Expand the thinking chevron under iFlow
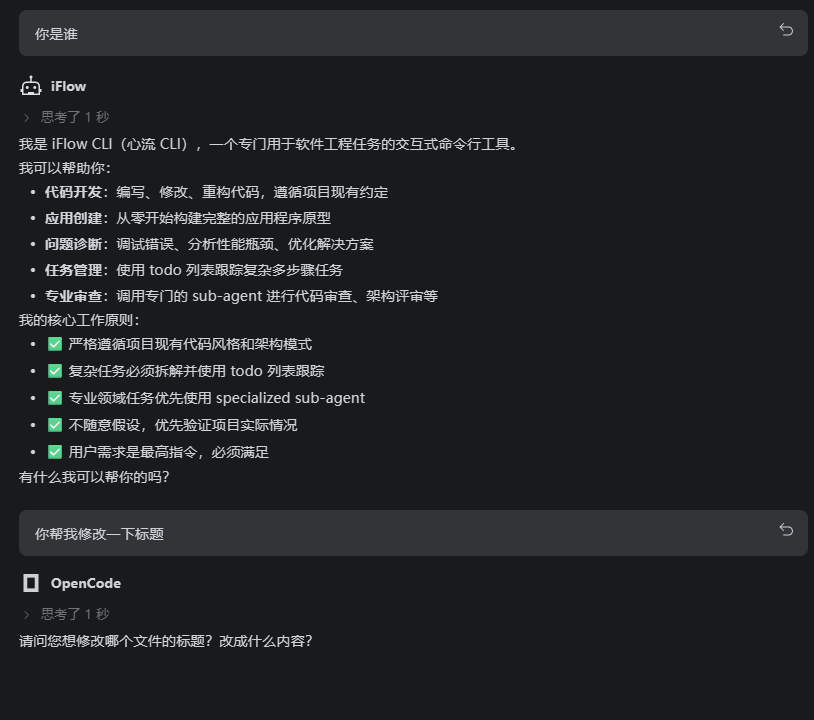 click(x=27, y=117)
